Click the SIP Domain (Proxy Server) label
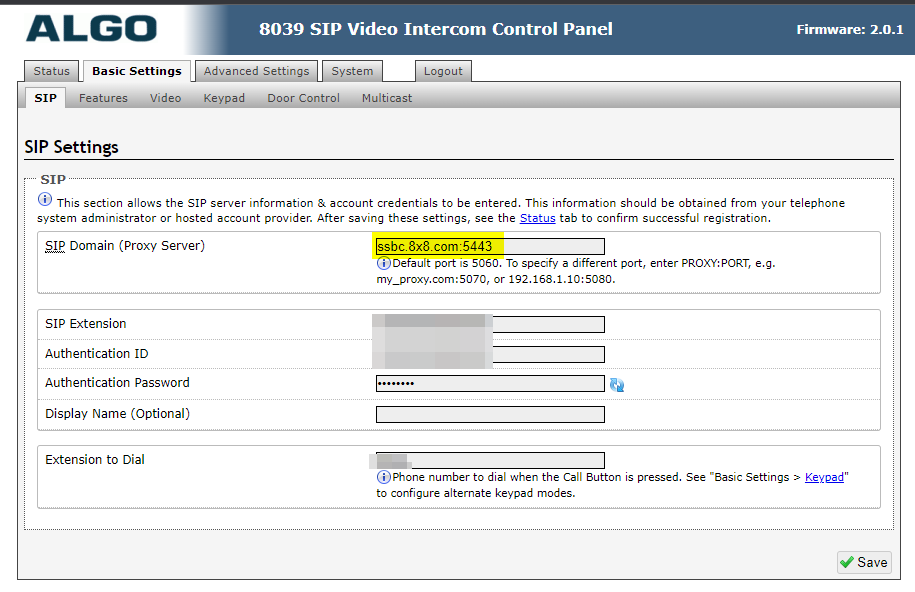The width and height of the screenshot is (915, 592). (x=125, y=246)
